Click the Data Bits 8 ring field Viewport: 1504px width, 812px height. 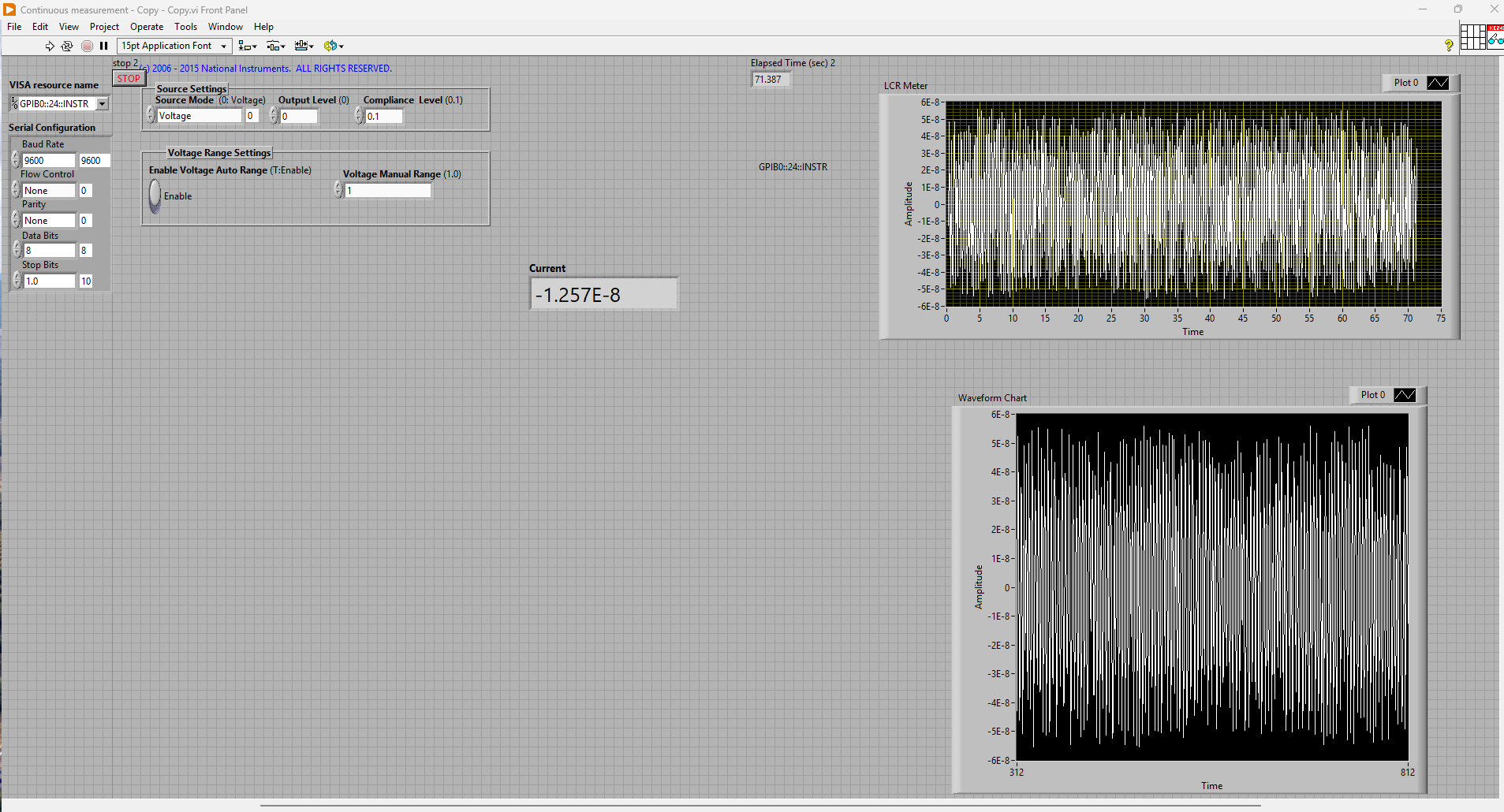click(x=49, y=251)
